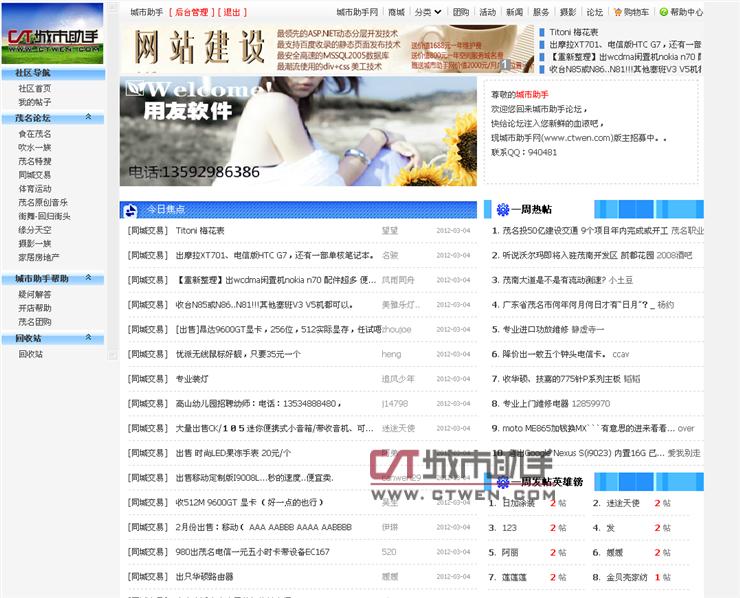Screen dimensions: 740x598
Task: Open hot post '降价出一敏五个钟头电信卡'
Action: point(554,354)
